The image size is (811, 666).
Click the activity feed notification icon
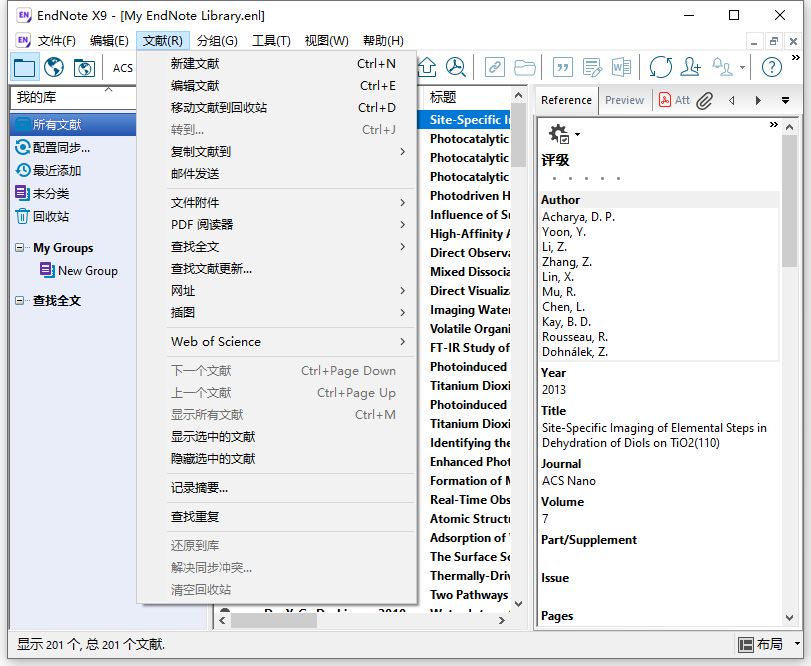[723, 67]
